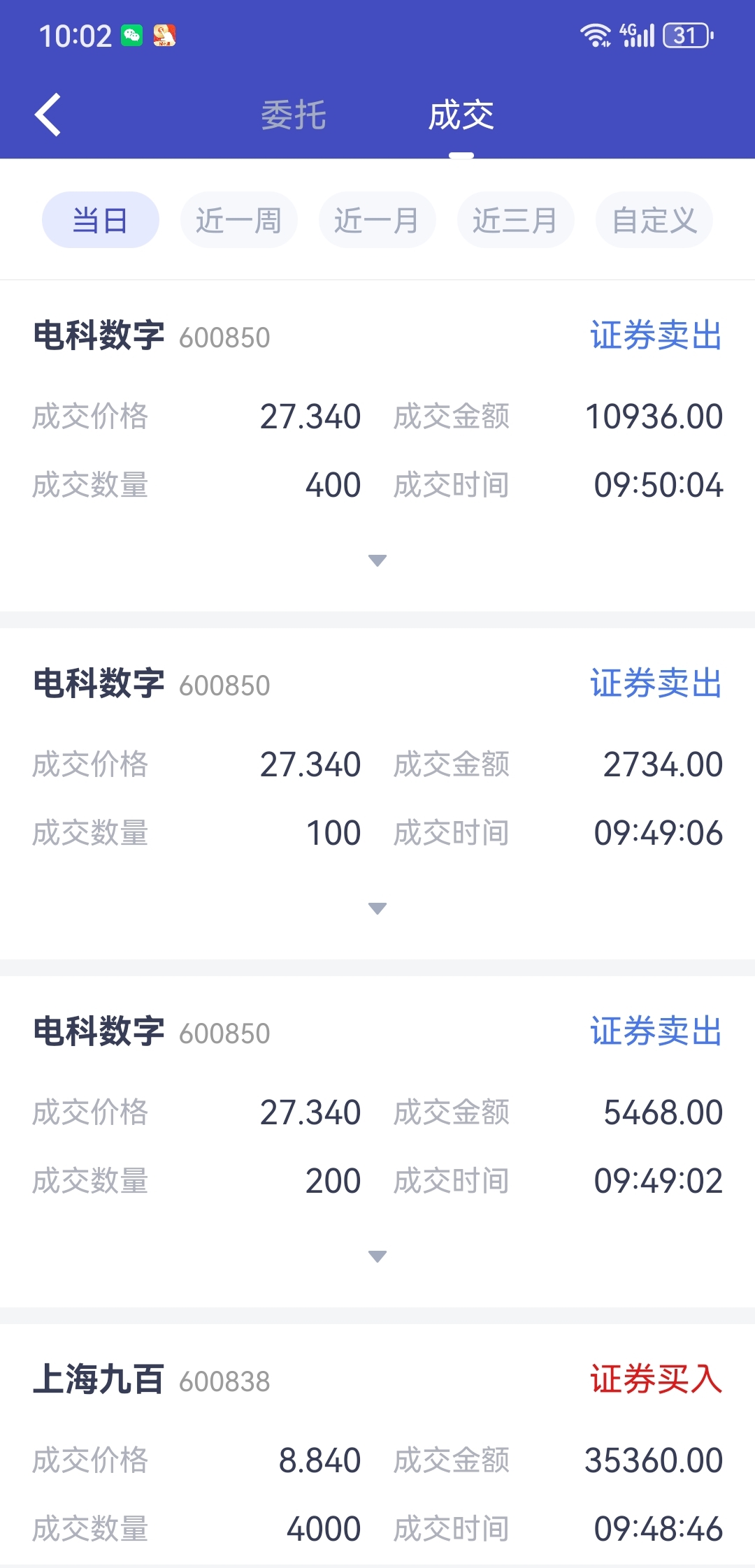Expand details of the 09:49:06 trade
Screen dimensions: 755x1568
377,908
